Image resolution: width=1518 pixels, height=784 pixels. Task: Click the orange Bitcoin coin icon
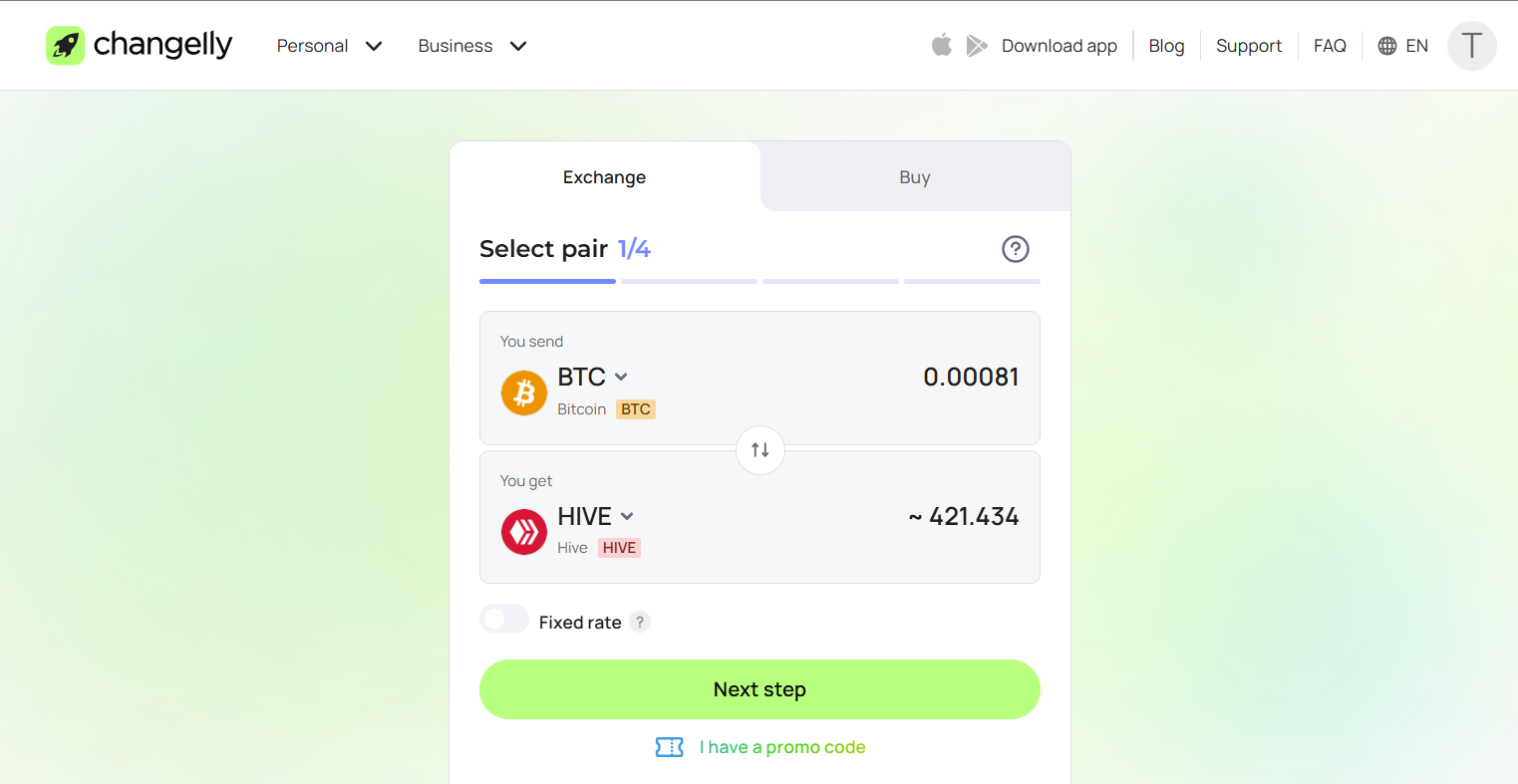pyautogui.click(x=523, y=393)
